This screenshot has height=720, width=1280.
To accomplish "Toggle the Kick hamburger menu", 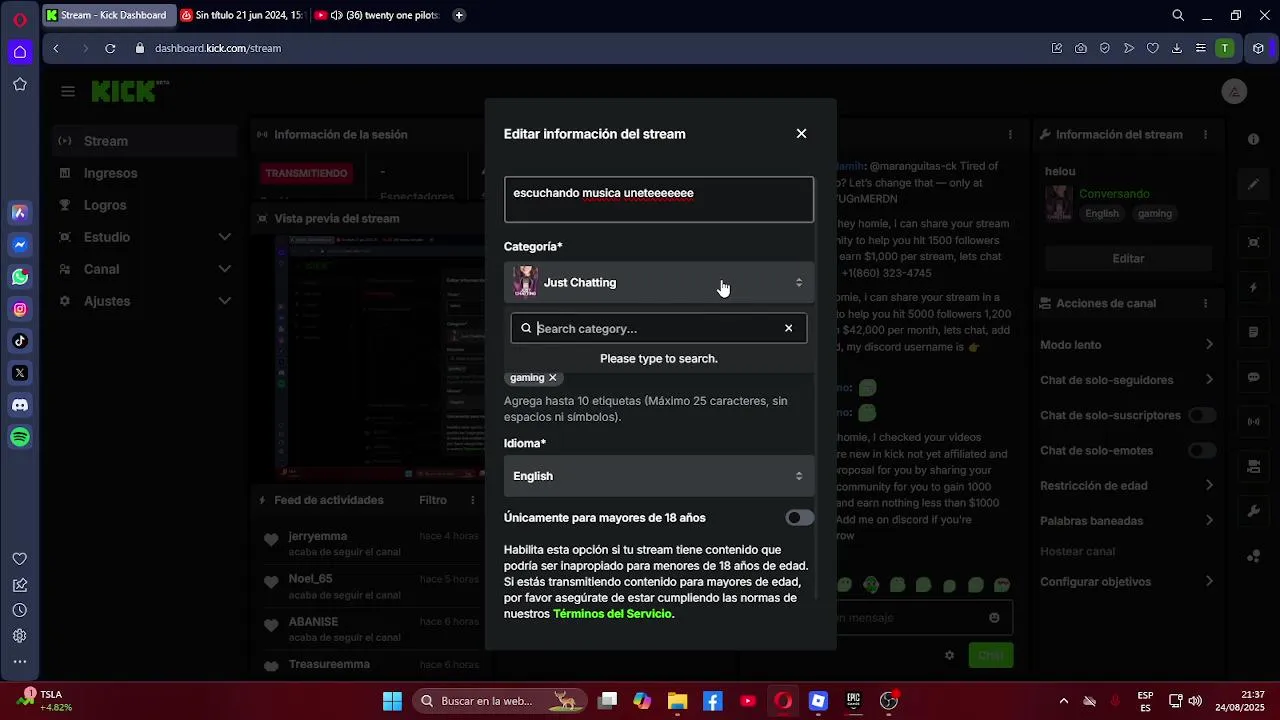I will [68, 92].
